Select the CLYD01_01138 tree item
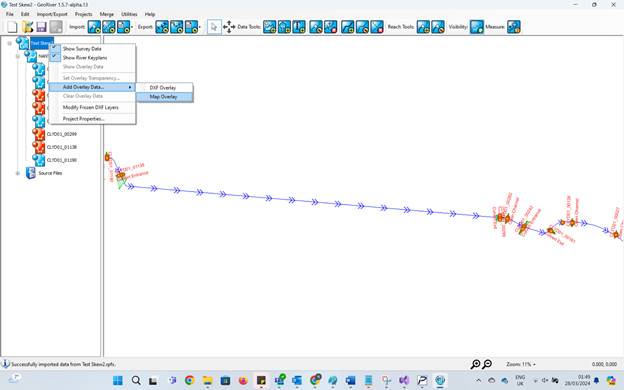Image resolution: width=624 pixels, height=390 pixels. [62, 147]
